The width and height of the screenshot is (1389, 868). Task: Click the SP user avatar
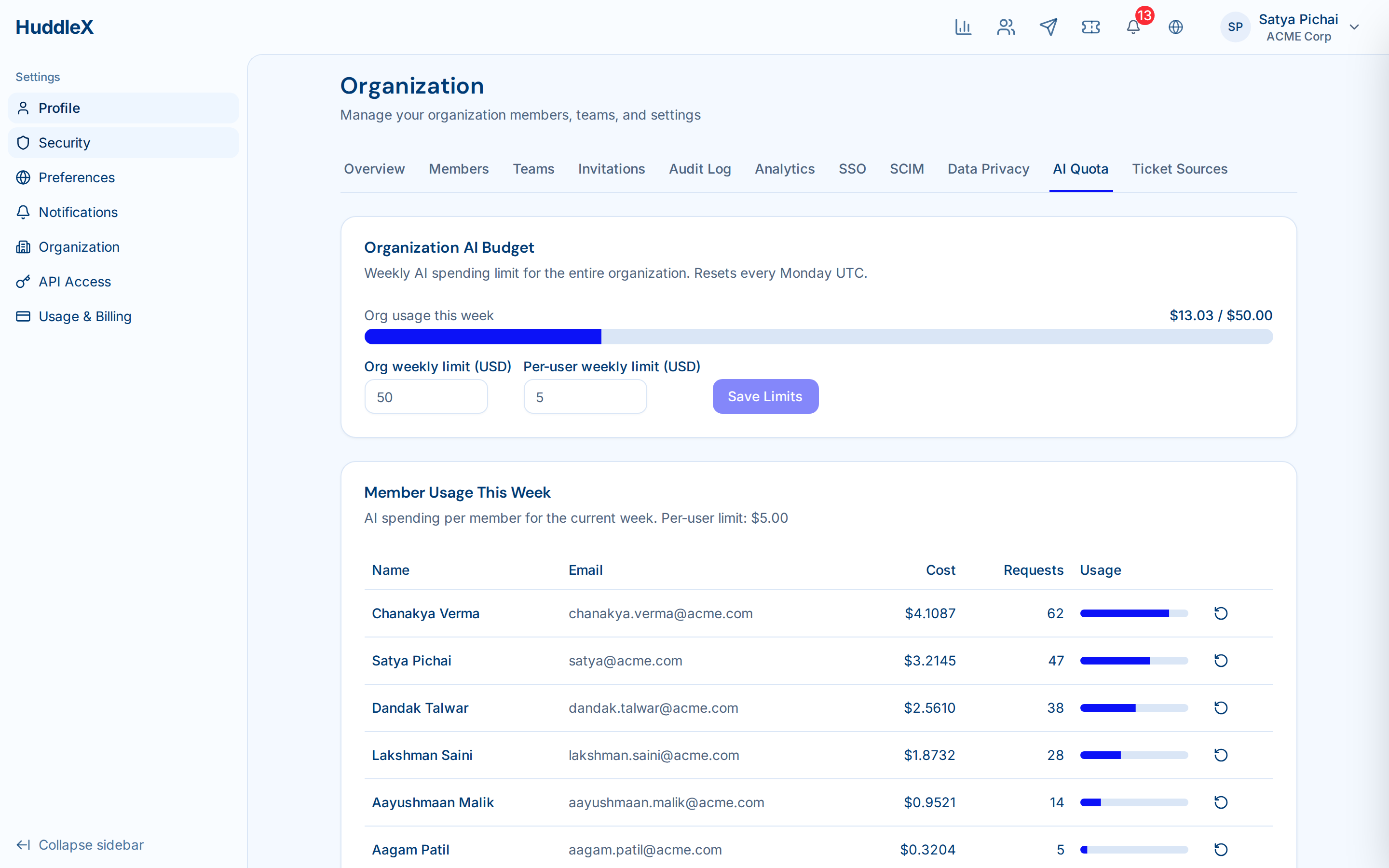1235,27
